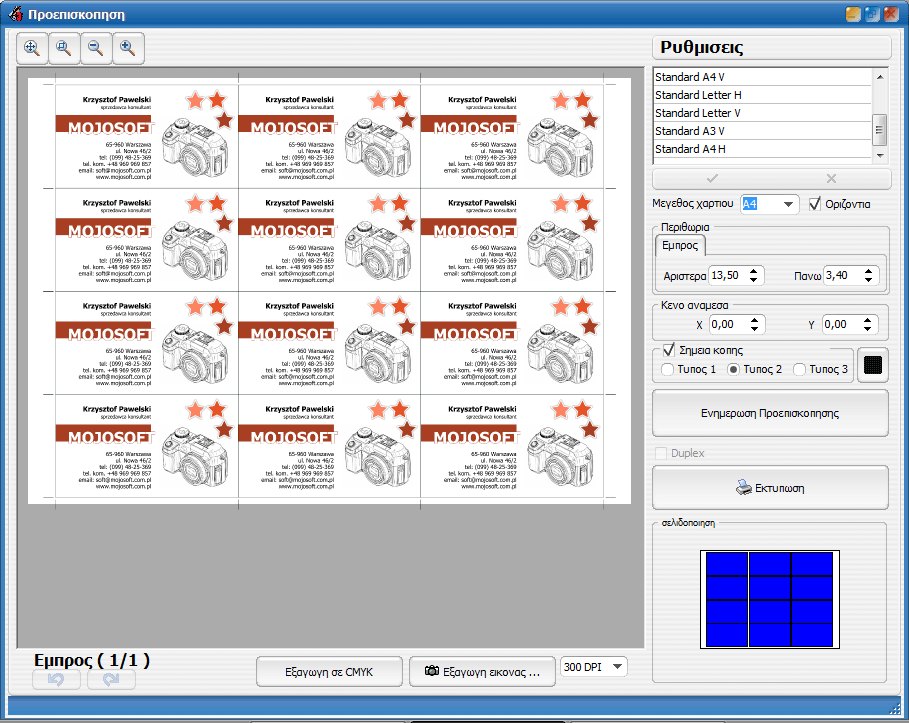
Task: Click the Αριστερα 13,50 input field
Action: [727, 275]
